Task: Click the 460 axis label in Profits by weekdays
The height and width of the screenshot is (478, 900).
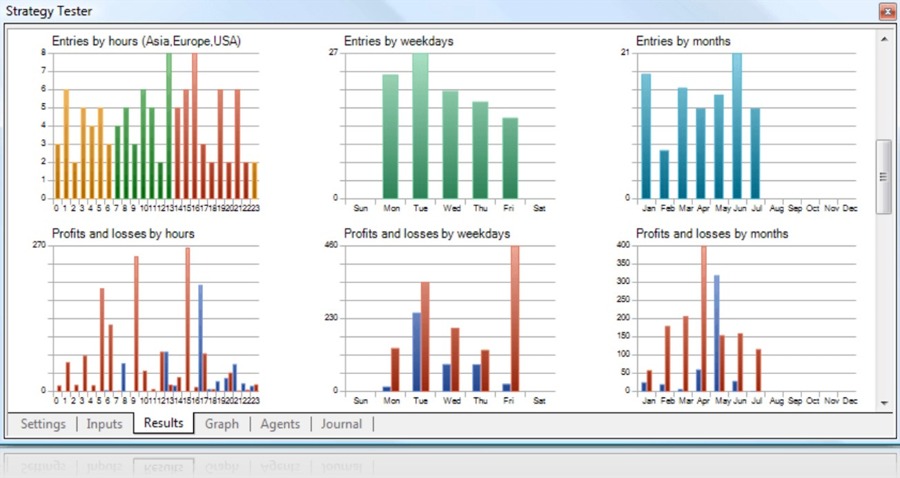Action: tap(332, 245)
